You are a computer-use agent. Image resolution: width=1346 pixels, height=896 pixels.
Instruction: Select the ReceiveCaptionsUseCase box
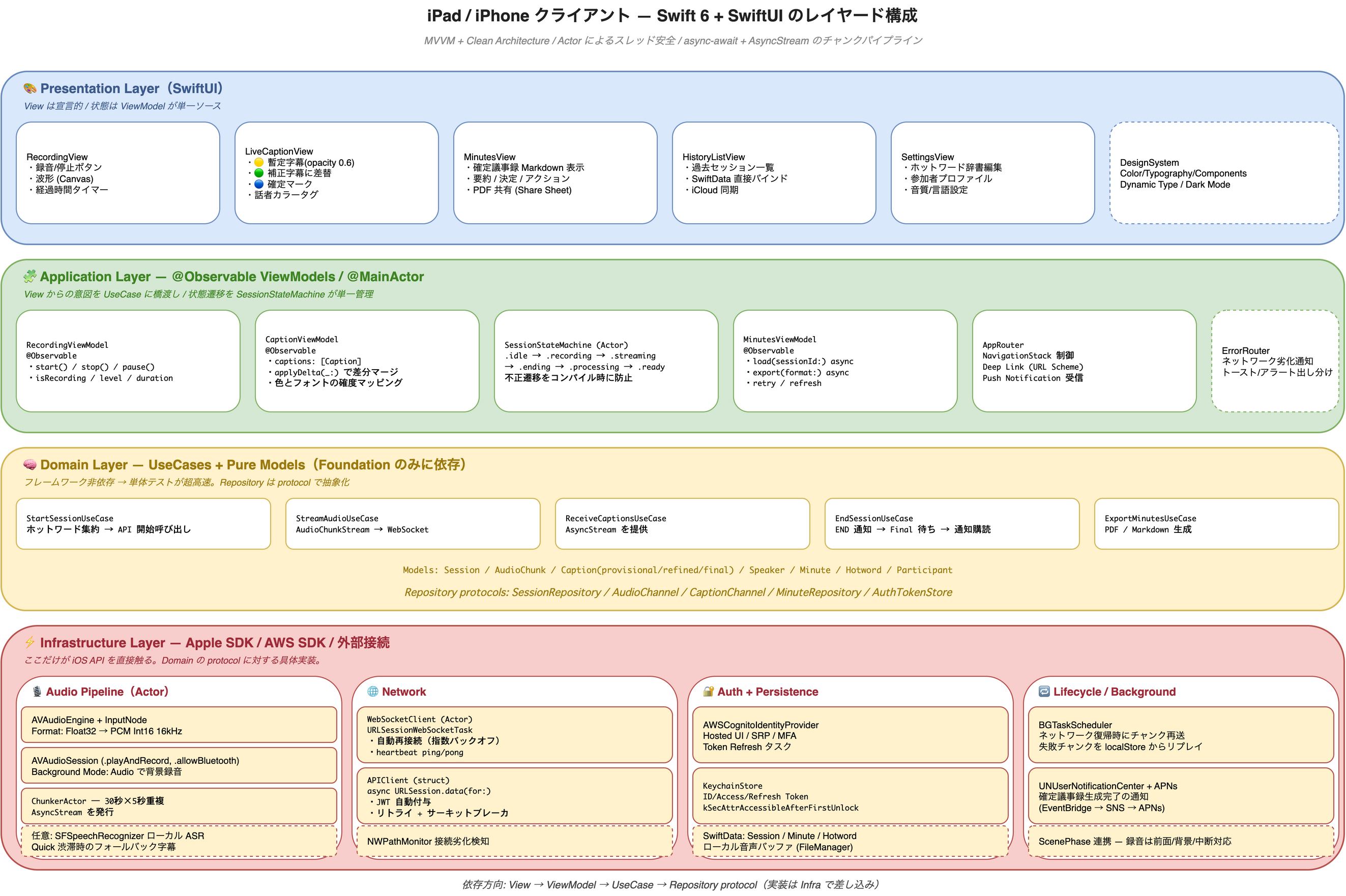pyautogui.click(x=683, y=524)
